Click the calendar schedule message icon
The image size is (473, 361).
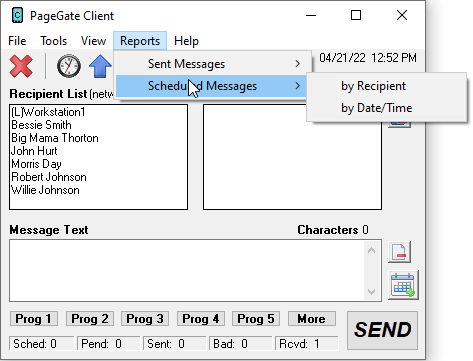tap(403, 285)
